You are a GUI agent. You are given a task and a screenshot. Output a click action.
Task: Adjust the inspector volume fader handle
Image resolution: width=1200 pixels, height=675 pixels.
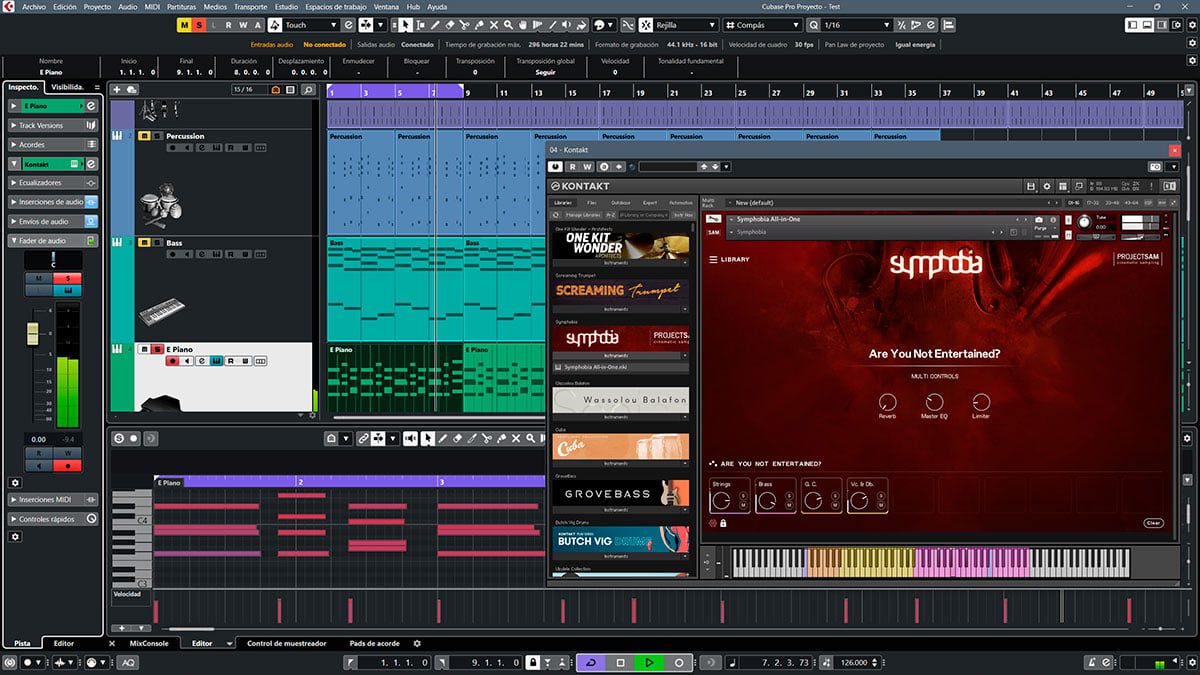pyautogui.click(x=32, y=332)
